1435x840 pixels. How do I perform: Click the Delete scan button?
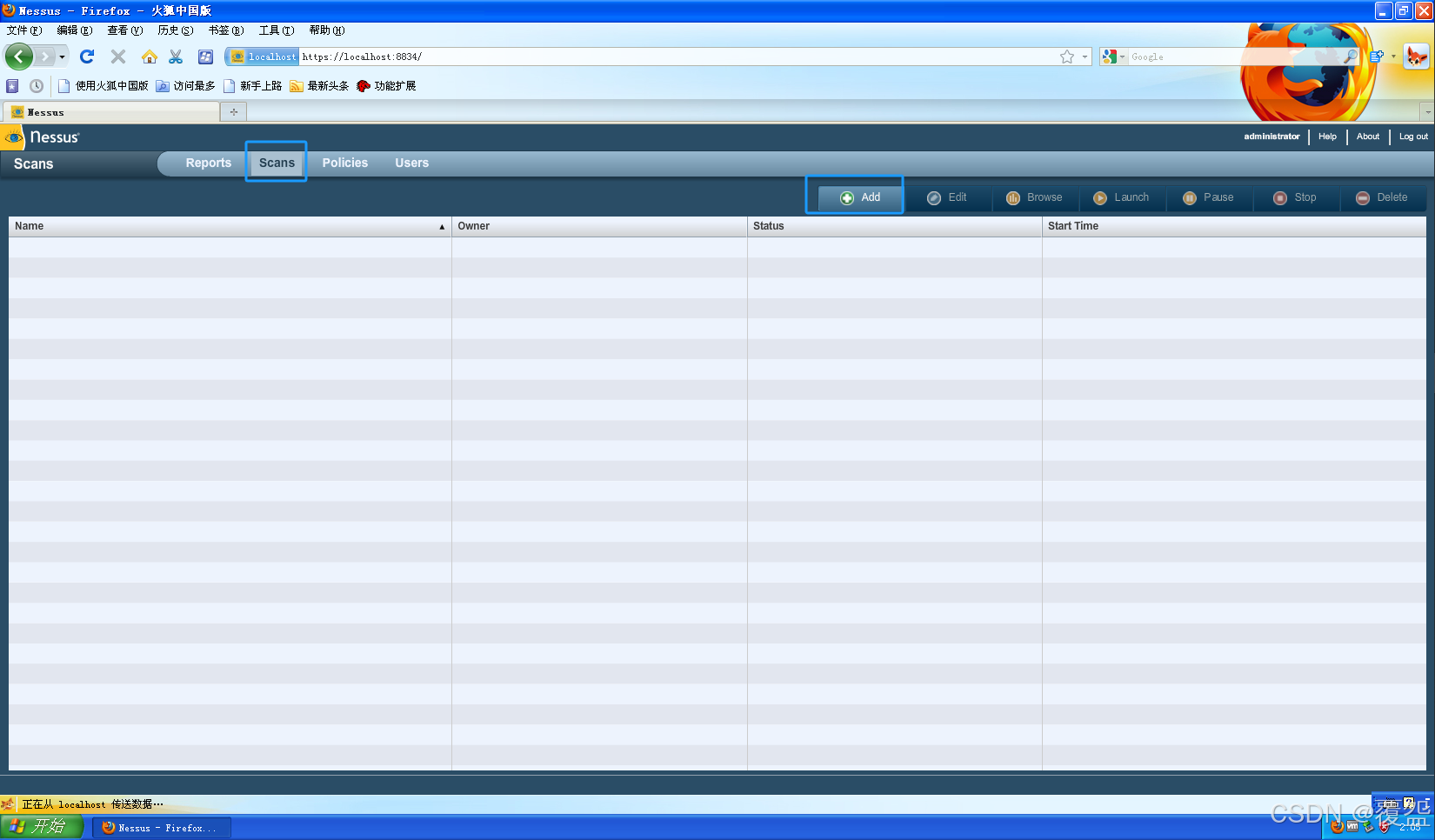click(1383, 197)
